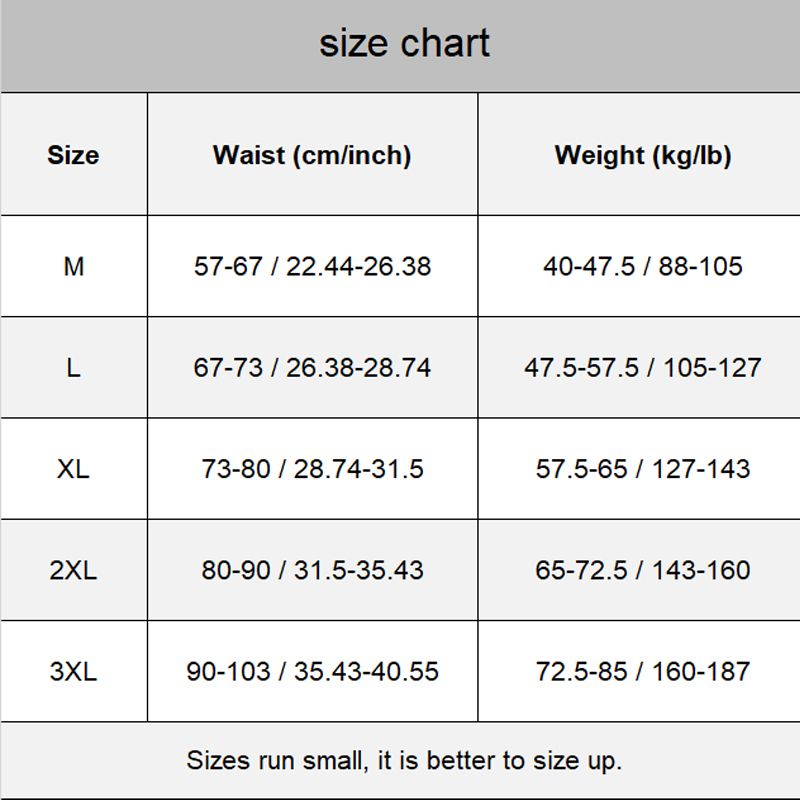
Task: Select the 3XL size cell
Action: [x=73, y=671]
